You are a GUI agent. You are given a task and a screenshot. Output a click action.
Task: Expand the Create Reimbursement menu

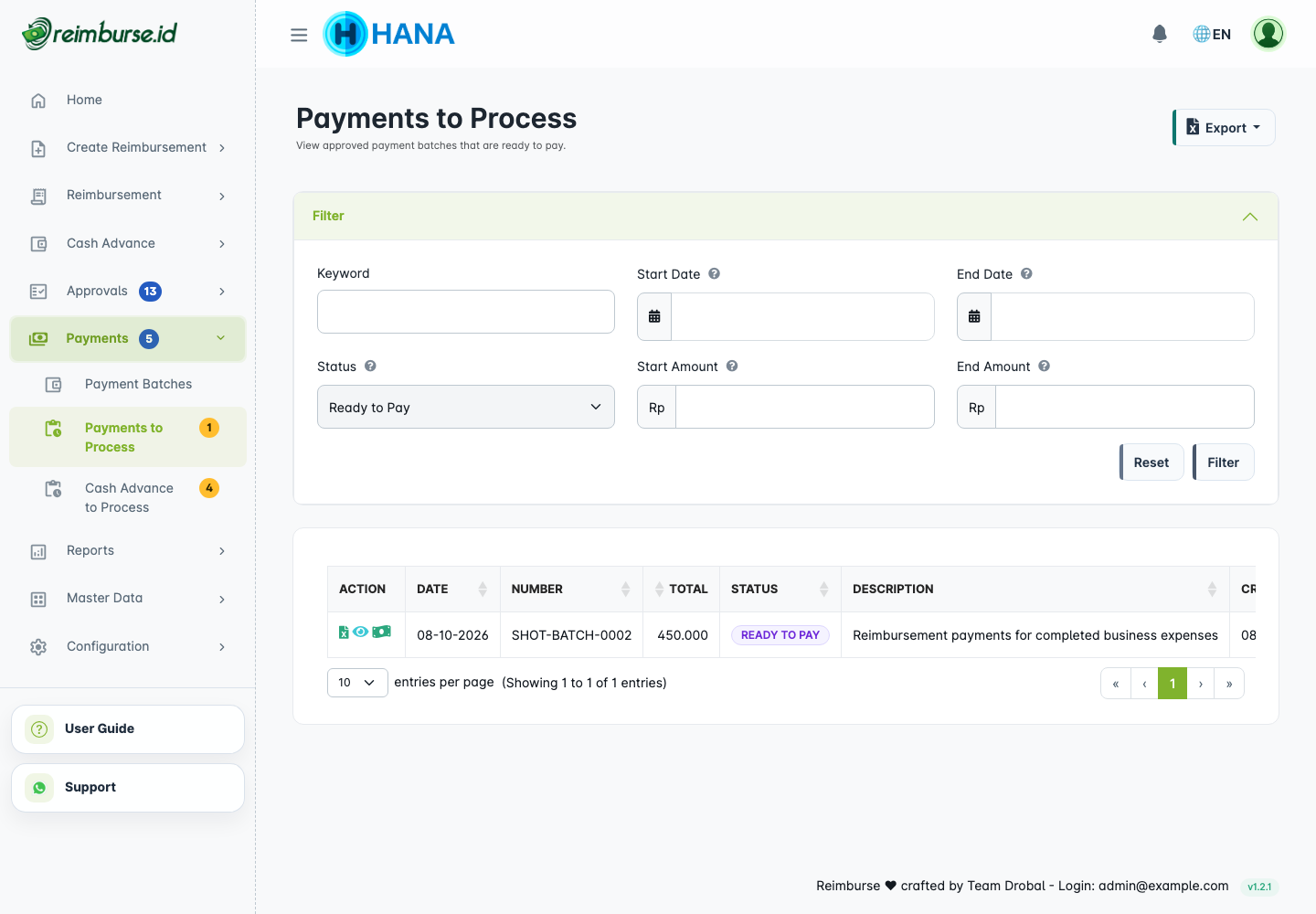(128, 147)
